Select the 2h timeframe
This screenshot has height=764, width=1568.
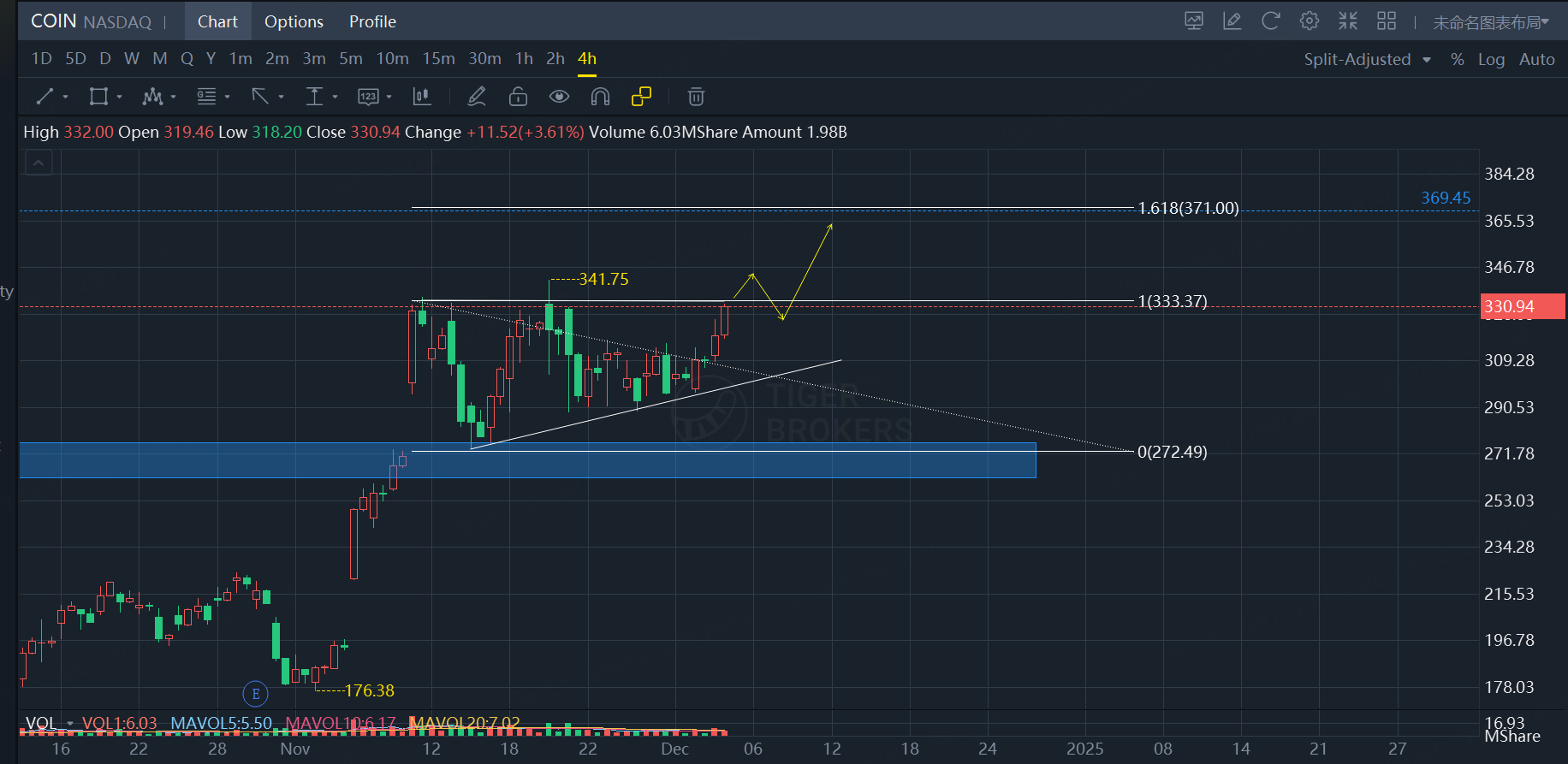click(x=555, y=59)
